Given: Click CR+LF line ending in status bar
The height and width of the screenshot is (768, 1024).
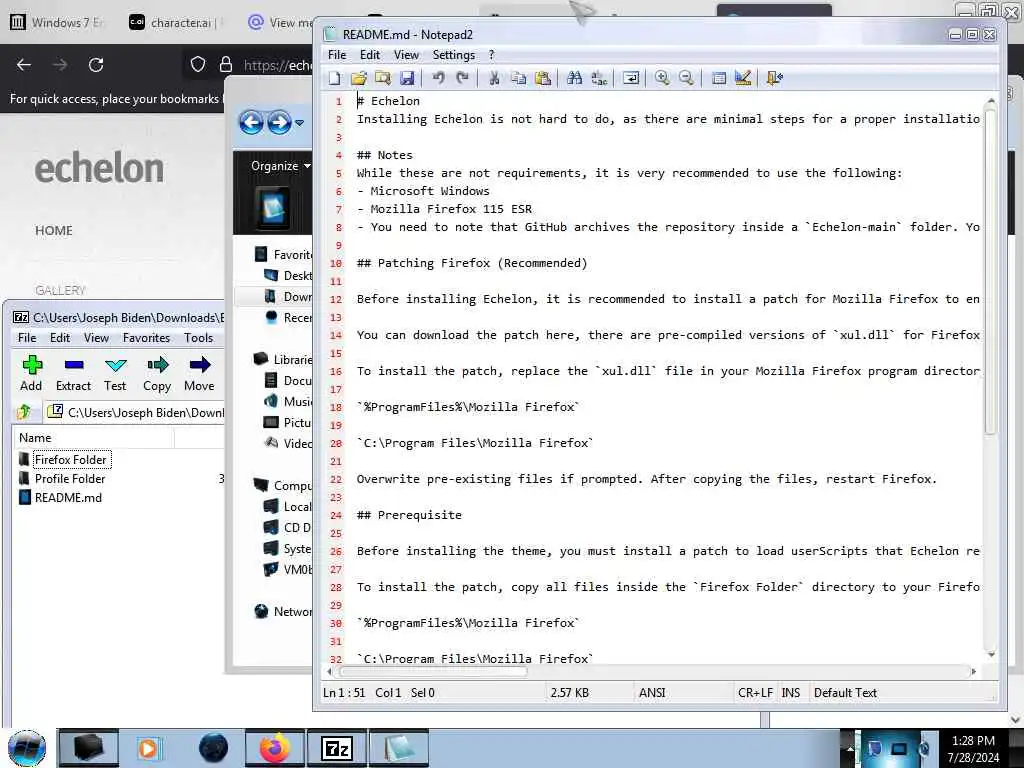Looking at the screenshot, I should [x=755, y=692].
